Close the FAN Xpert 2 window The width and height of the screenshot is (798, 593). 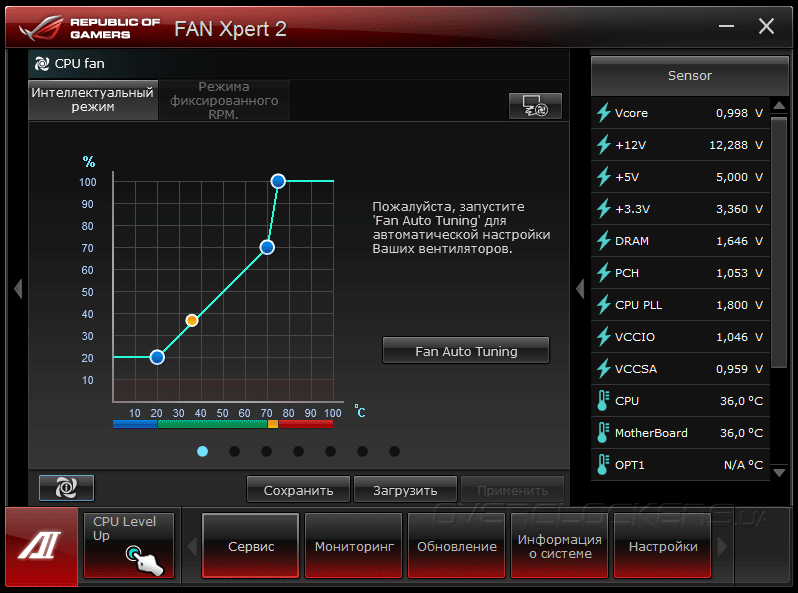766,26
